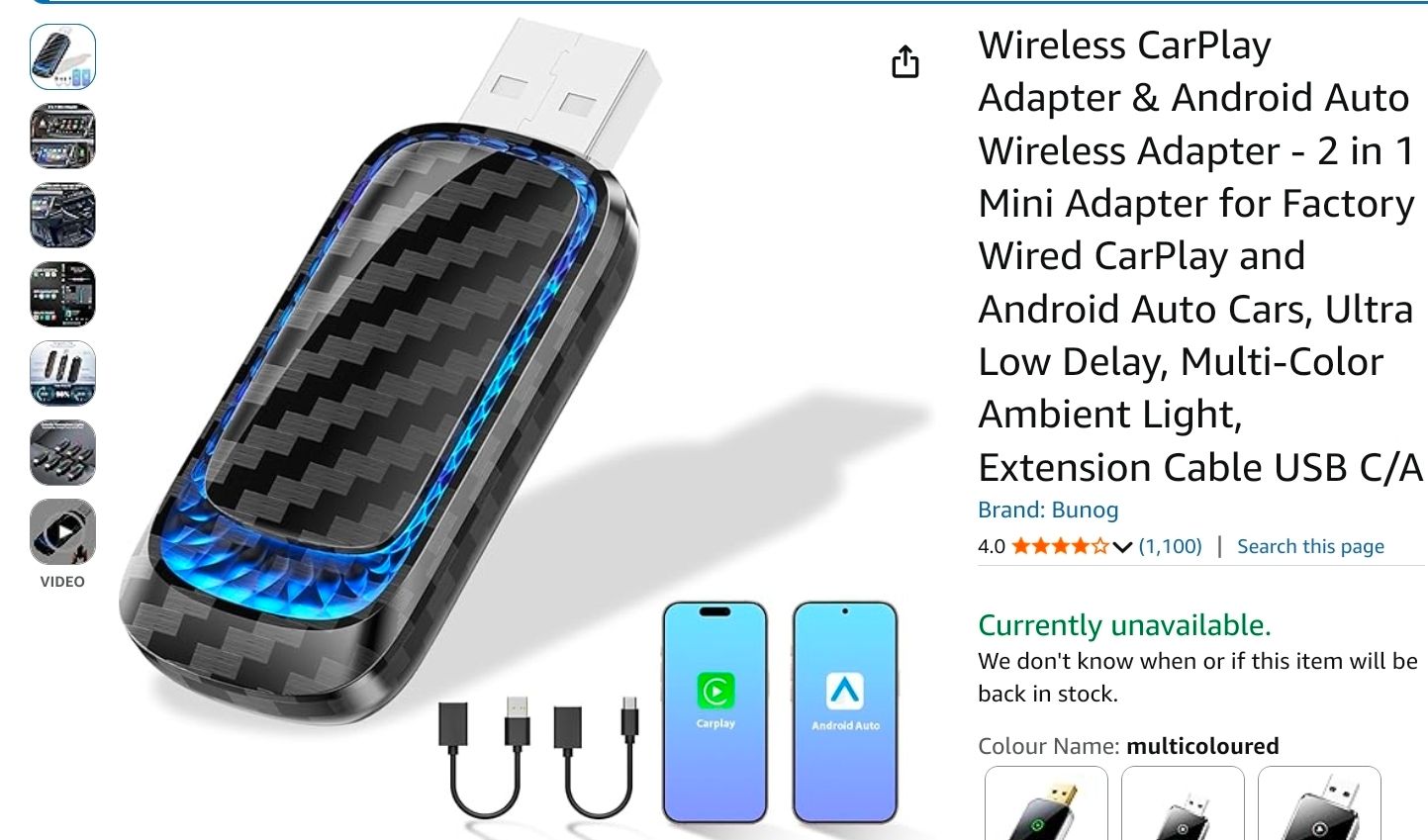Open the Brand: Bunog link
The width and height of the screenshot is (1428, 840).
(x=1048, y=510)
